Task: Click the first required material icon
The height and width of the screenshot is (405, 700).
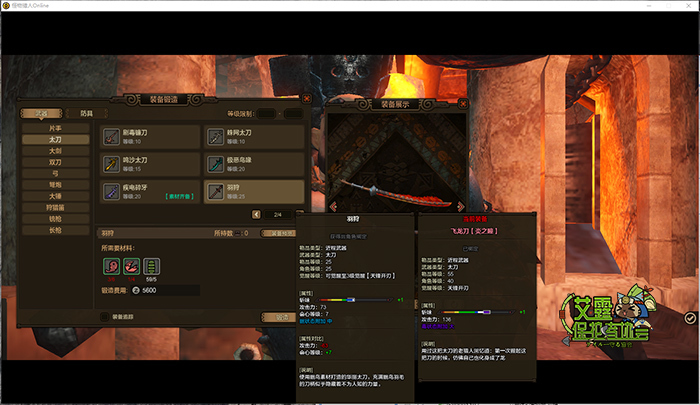Action: [x=112, y=265]
